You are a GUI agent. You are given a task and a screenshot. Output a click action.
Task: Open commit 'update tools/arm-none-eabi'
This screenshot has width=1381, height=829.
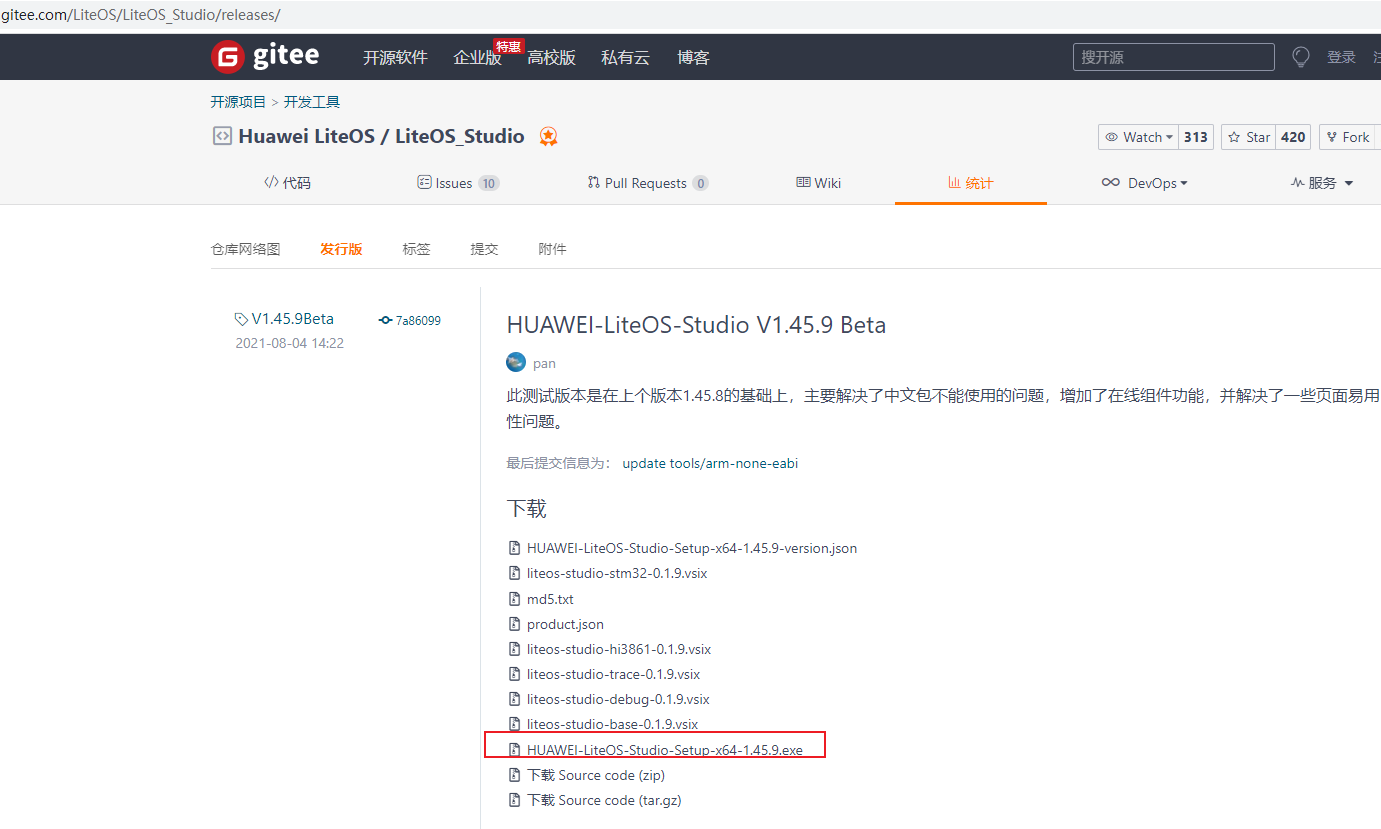pyautogui.click(x=710, y=464)
